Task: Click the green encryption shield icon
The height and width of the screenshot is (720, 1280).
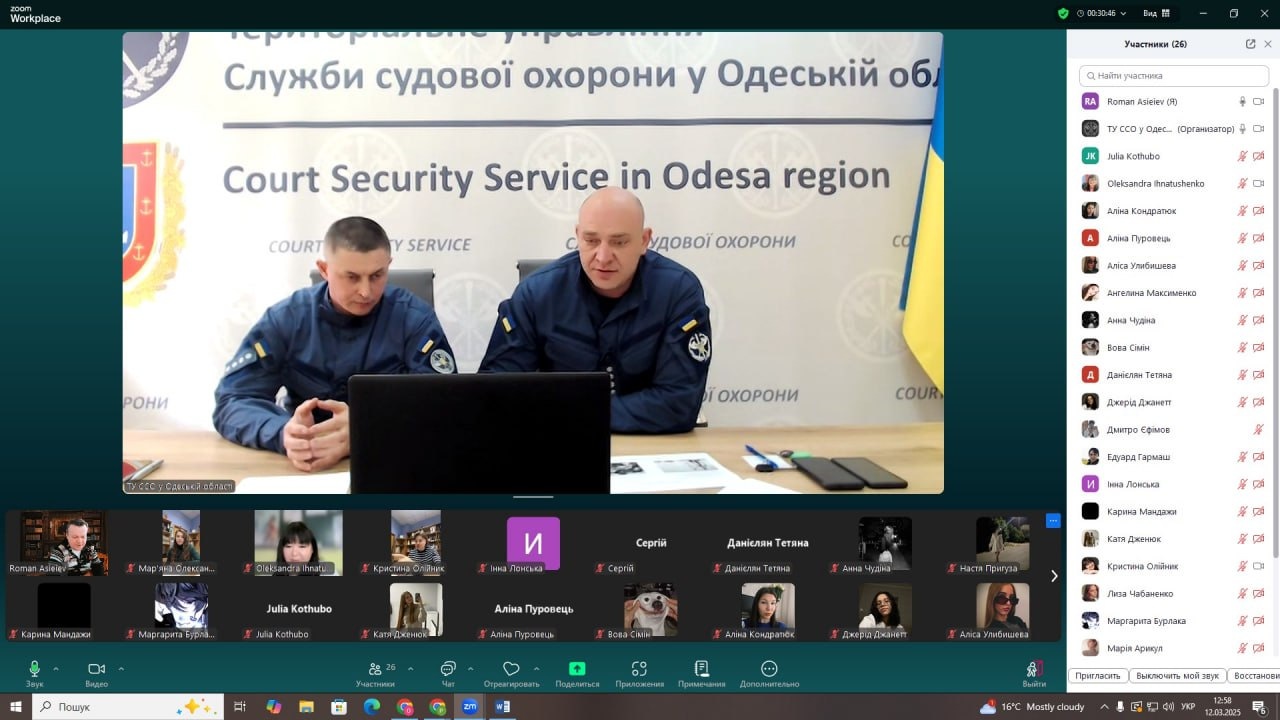Action: tap(1063, 13)
